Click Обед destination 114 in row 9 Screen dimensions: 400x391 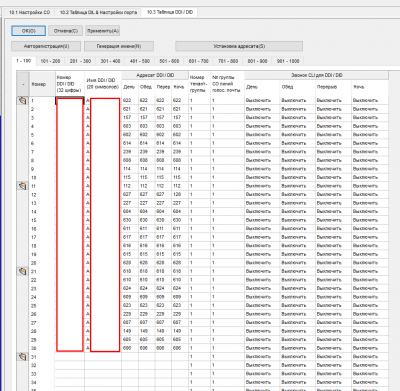[x=146, y=169]
